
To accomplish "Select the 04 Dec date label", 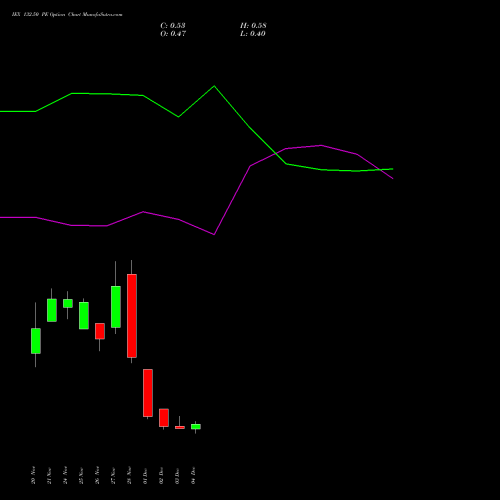I will click(x=193, y=475).
